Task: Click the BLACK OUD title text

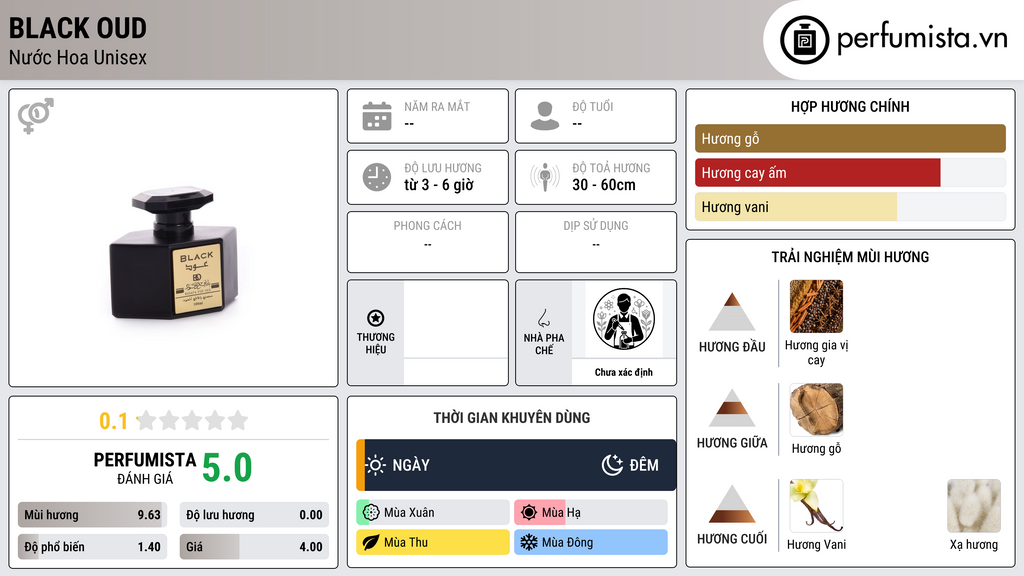Action: pyautogui.click(x=78, y=28)
